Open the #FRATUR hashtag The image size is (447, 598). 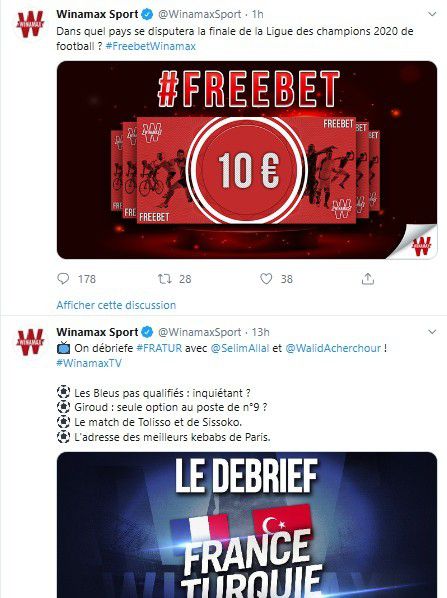pyautogui.click(x=159, y=348)
